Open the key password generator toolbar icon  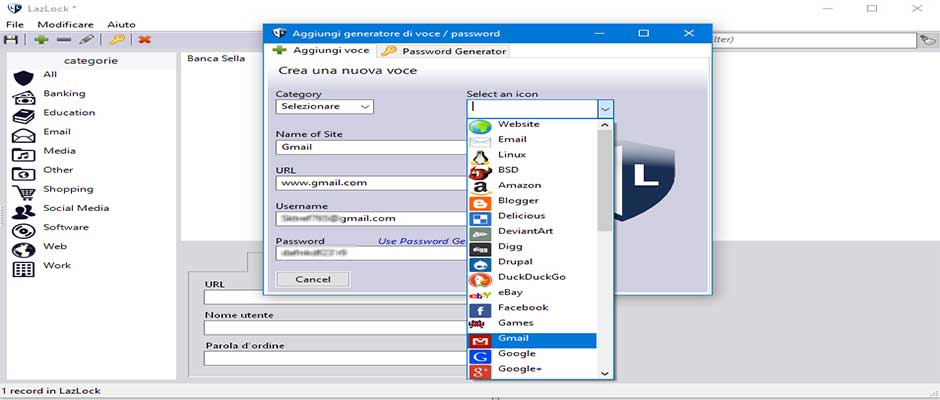click(x=117, y=40)
